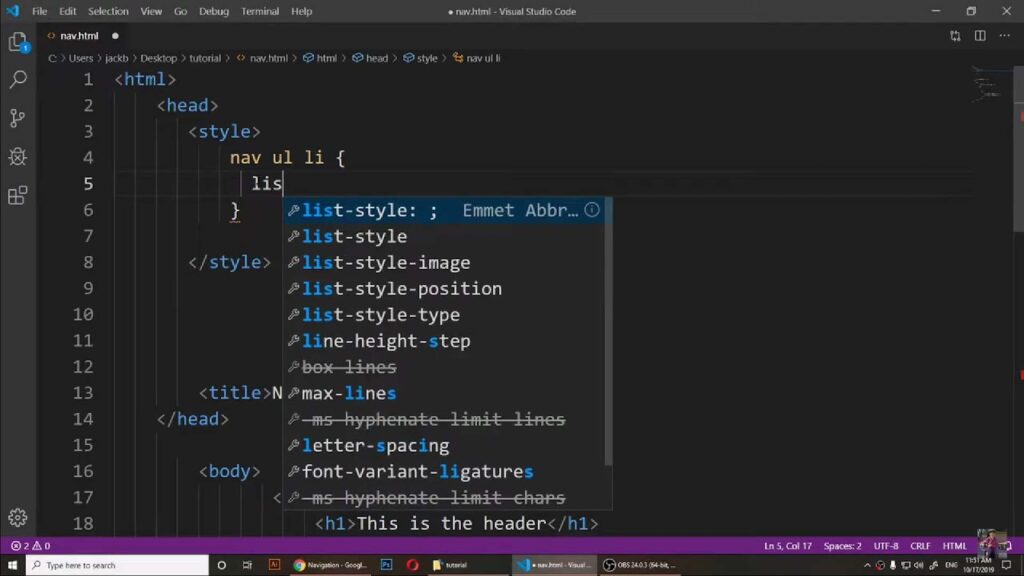The width and height of the screenshot is (1024, 576).
Task: Change indentation via Spaces: 2
Action: click(x=842, y=545)
